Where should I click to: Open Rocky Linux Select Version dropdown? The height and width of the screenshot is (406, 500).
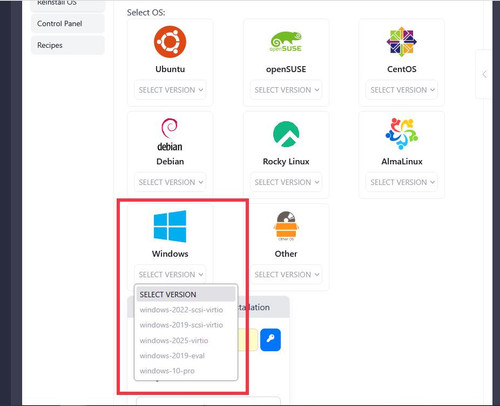(286, 182)
